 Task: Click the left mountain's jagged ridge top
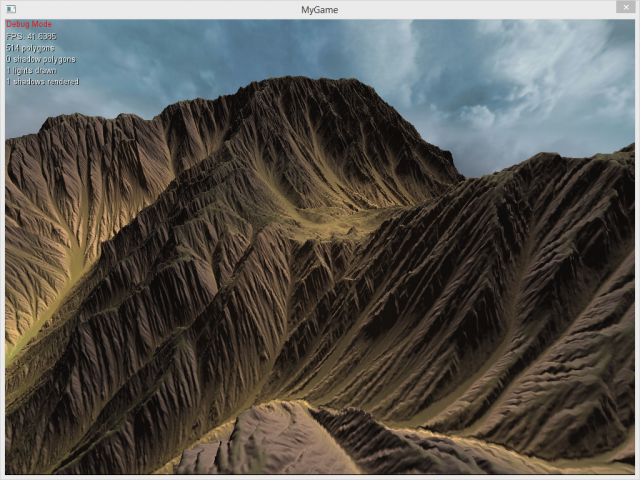[80, 120]
